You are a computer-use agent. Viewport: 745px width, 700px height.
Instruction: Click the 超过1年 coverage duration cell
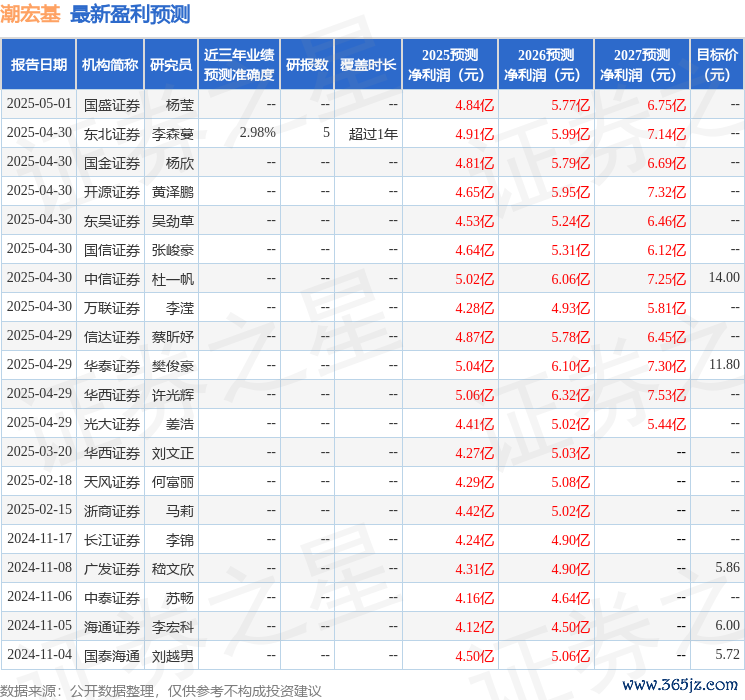point(373,133)
